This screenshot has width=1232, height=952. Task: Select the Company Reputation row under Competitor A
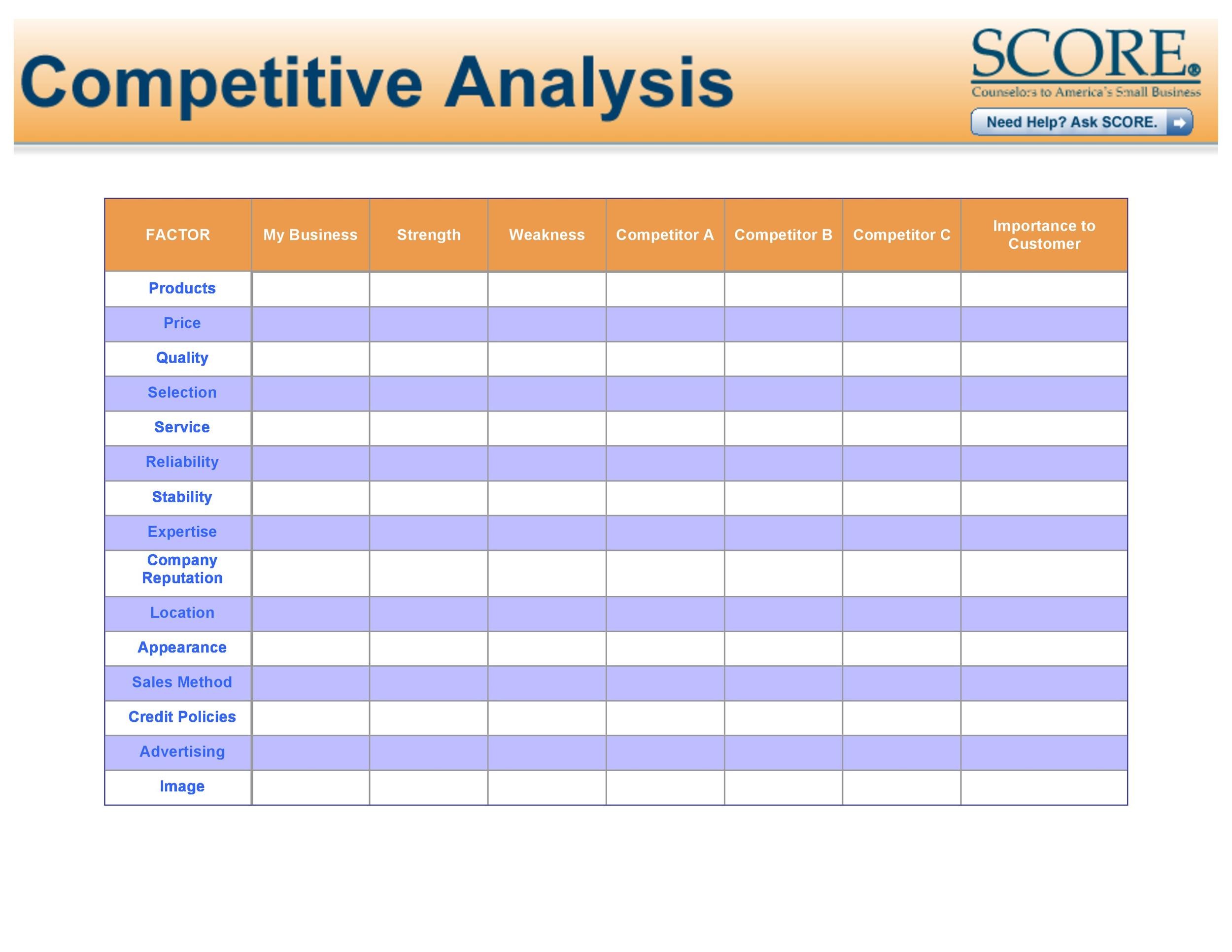click(665, 568)
